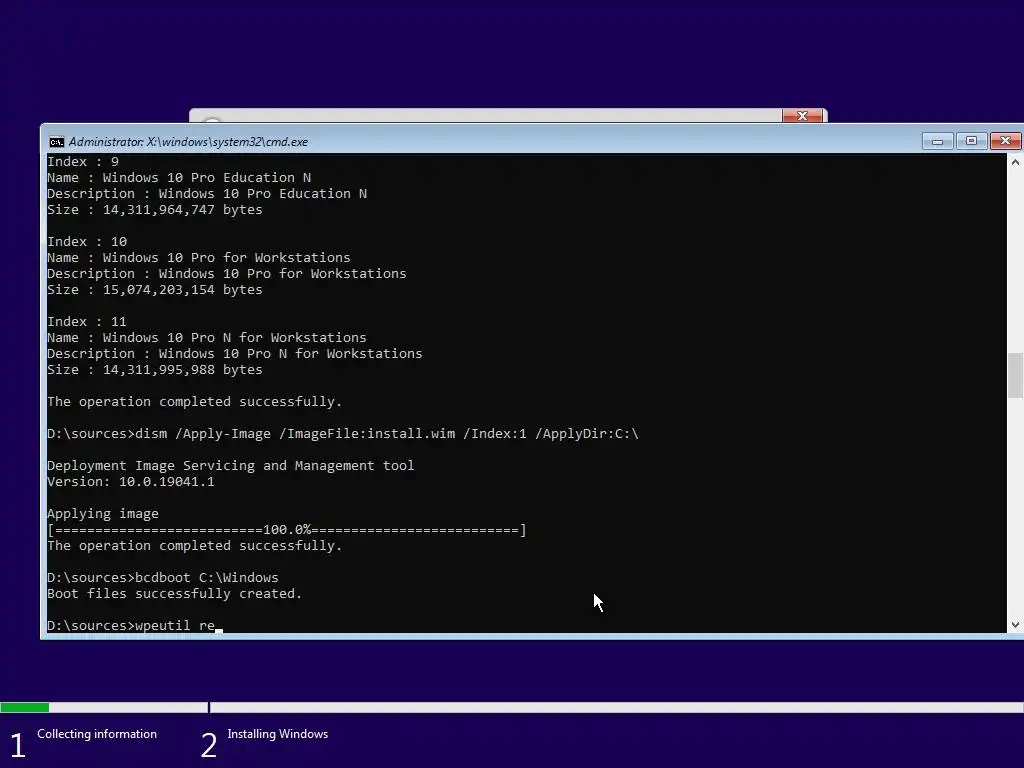This screenshot has width=1024, height=768.
Task: Maximize the cmd.exe window
Action: [x=971, y=141]
